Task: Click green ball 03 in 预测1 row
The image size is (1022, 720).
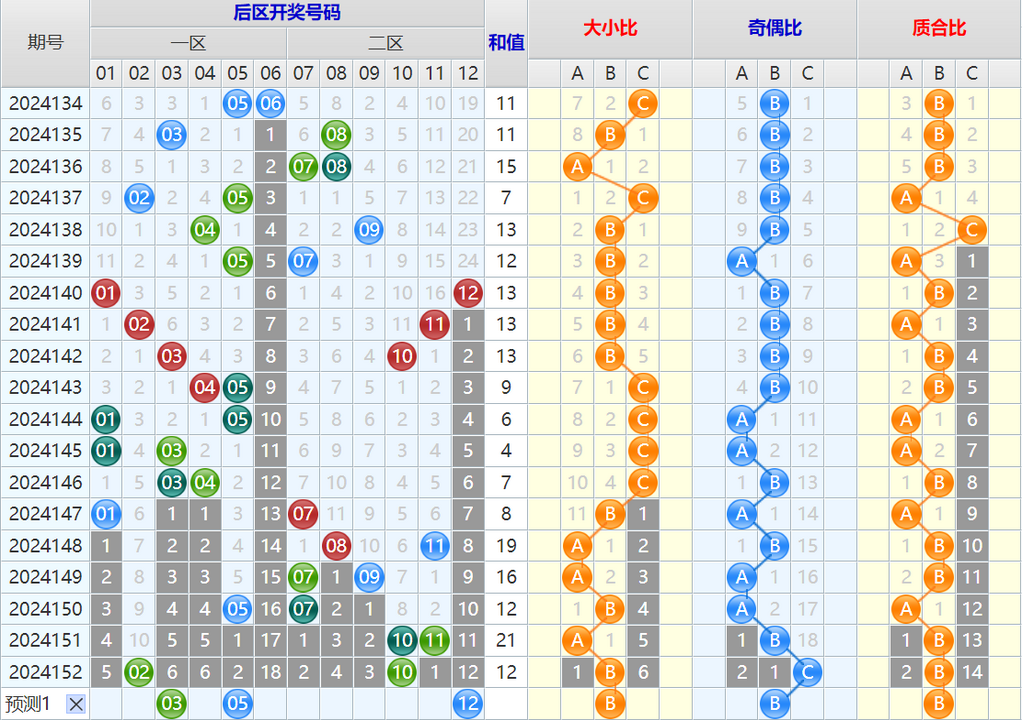Action: tap(172, 704)
